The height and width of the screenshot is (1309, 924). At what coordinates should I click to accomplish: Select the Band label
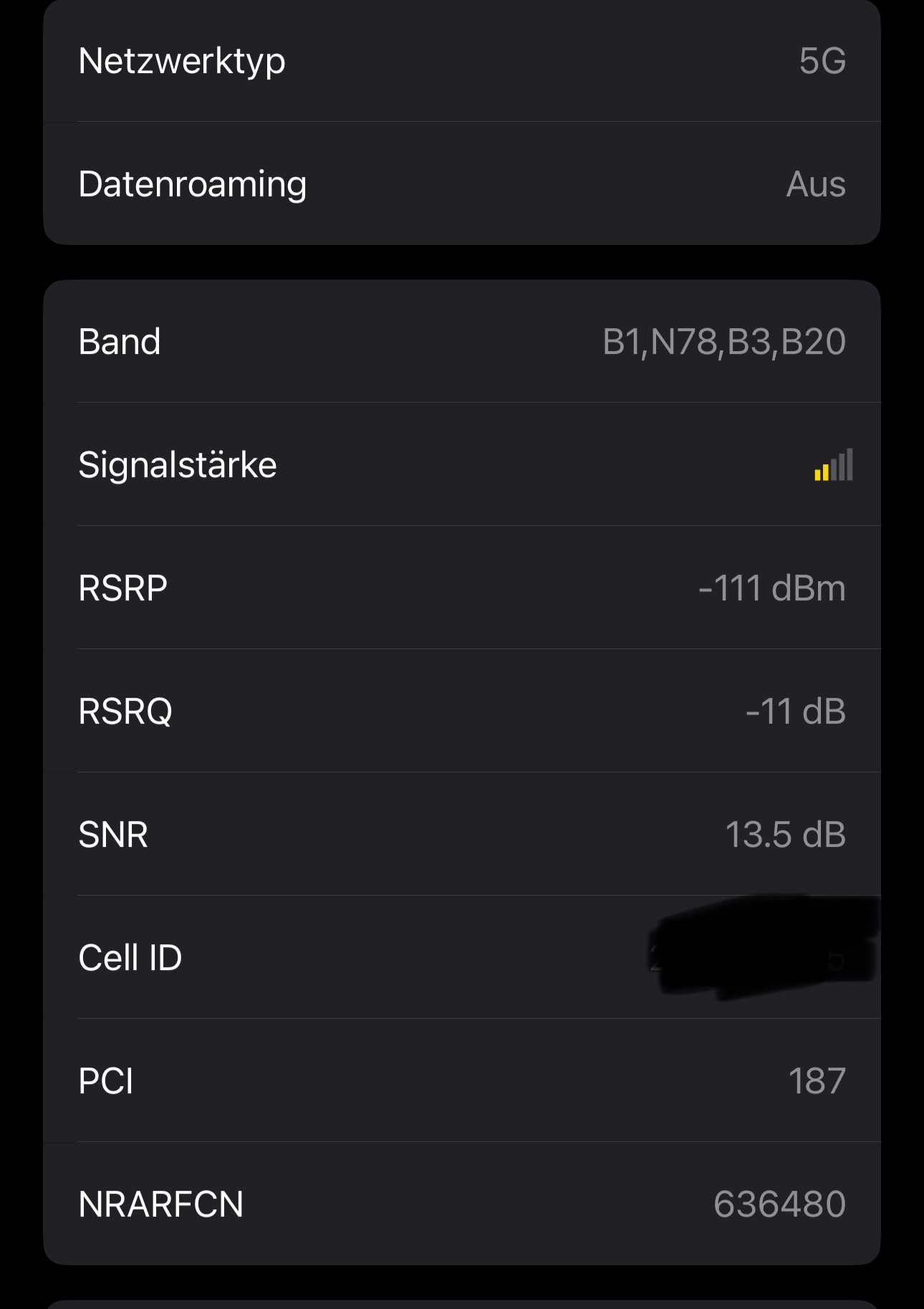120,342
